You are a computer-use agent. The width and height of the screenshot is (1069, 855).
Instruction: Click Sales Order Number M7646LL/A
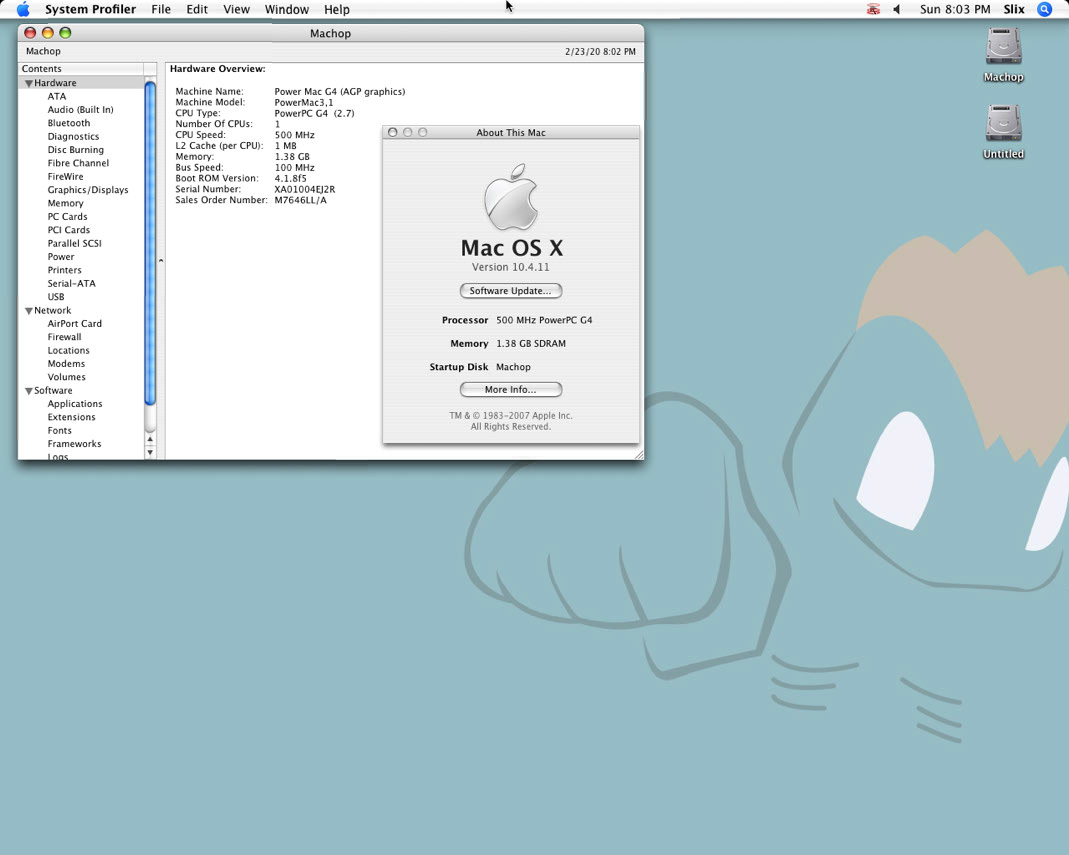click(x=301, y=200)
